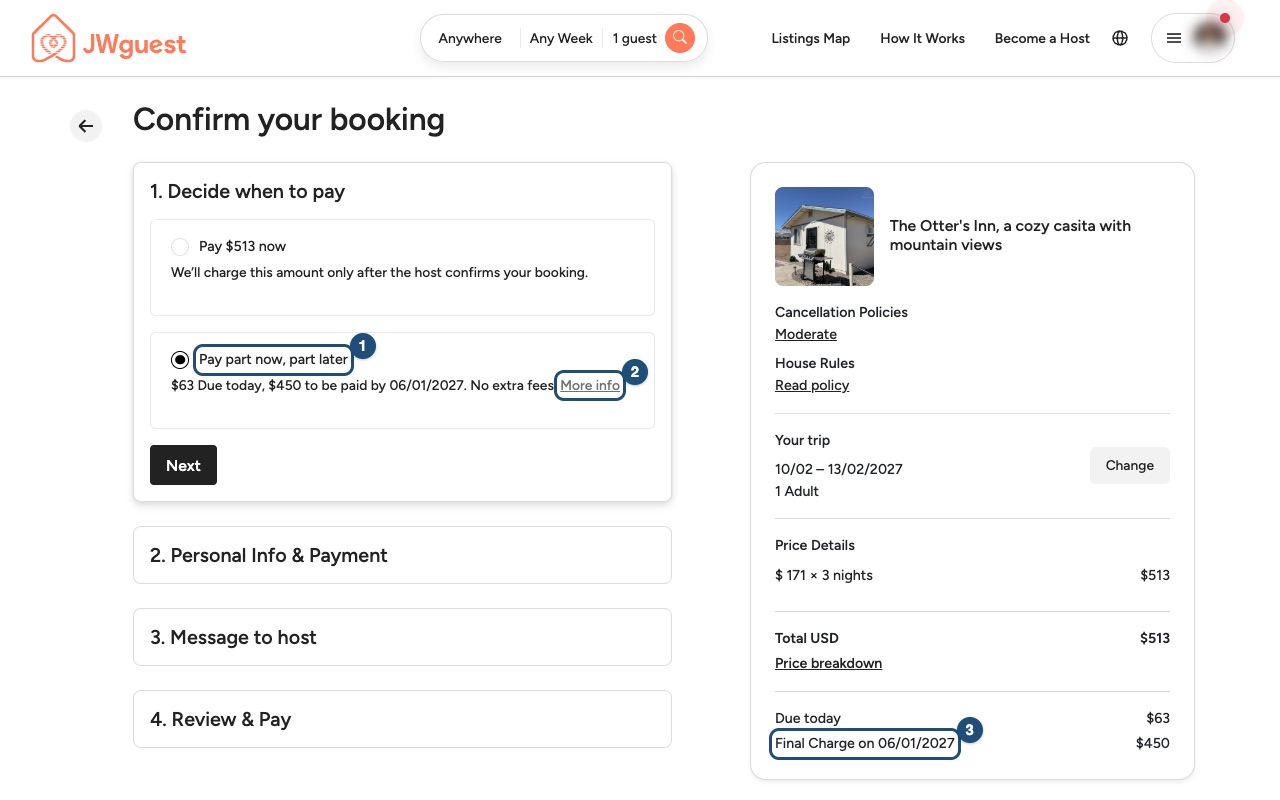The image size is (1280, 800).
Task: Open the 1 guest selector
Action: point(634,38)
